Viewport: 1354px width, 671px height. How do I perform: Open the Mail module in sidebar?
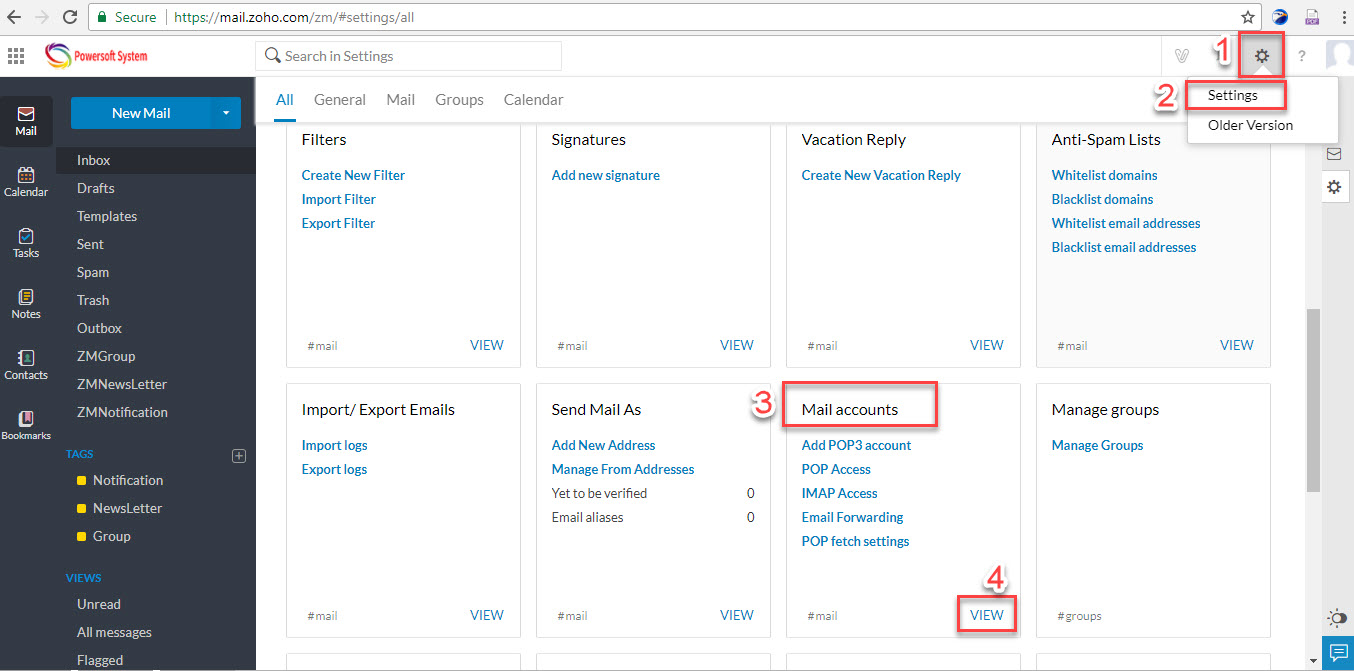[x=26, y=121]
